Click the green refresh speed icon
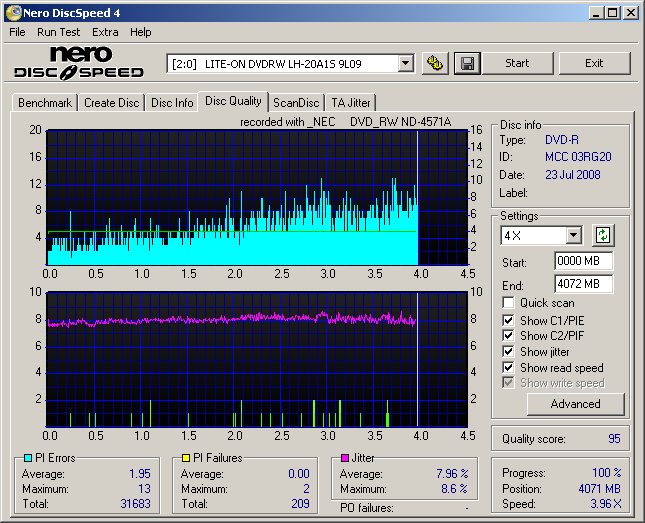 pyautogui.click(x=602, y=235)
